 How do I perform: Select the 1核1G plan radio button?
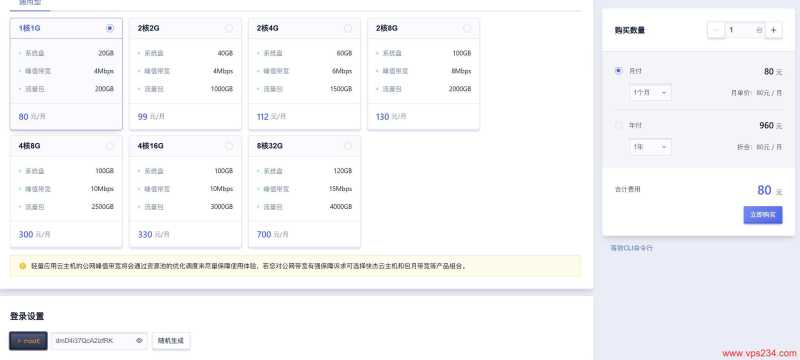[x=110, y=29]
